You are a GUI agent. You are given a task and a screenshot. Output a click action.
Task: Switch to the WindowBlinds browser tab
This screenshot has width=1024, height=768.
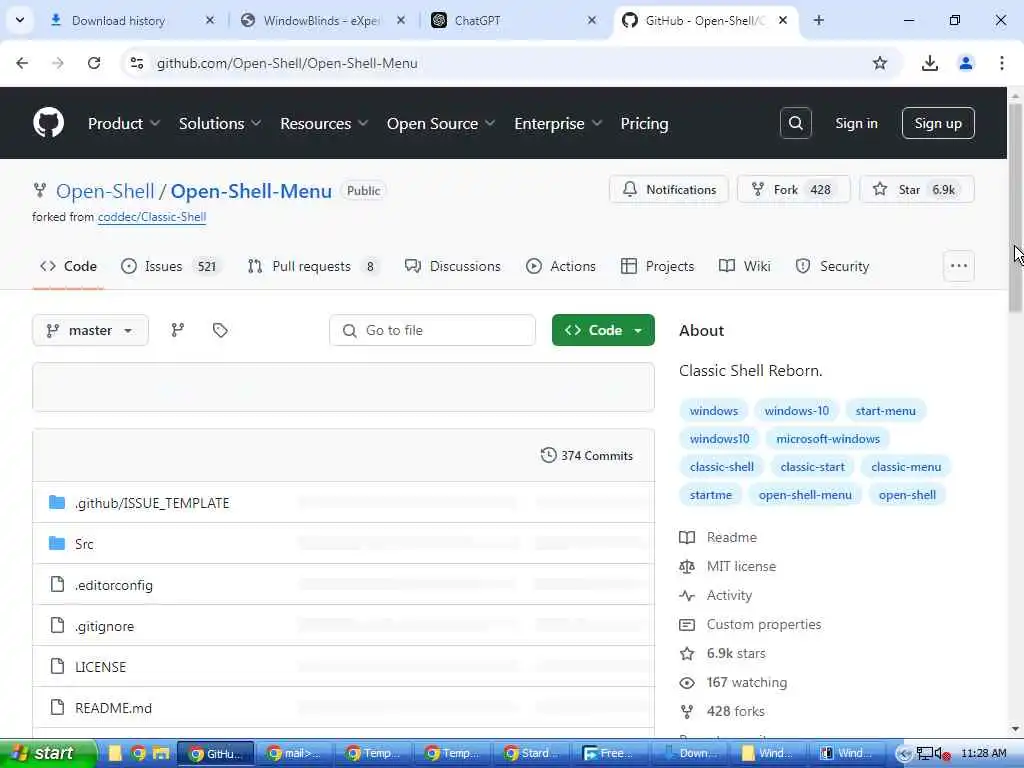320,20
